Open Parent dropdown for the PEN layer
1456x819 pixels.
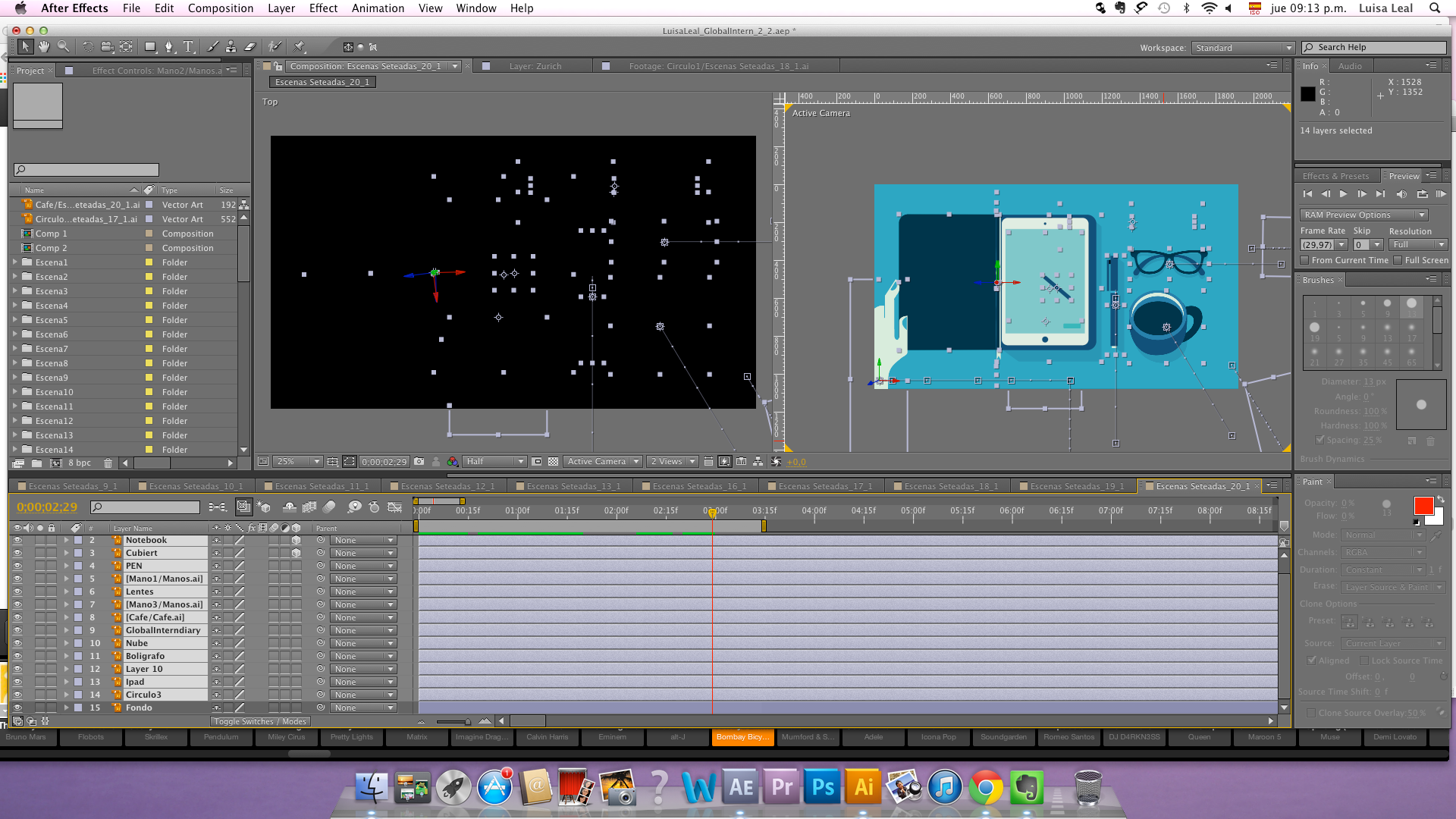coord(363,566)
